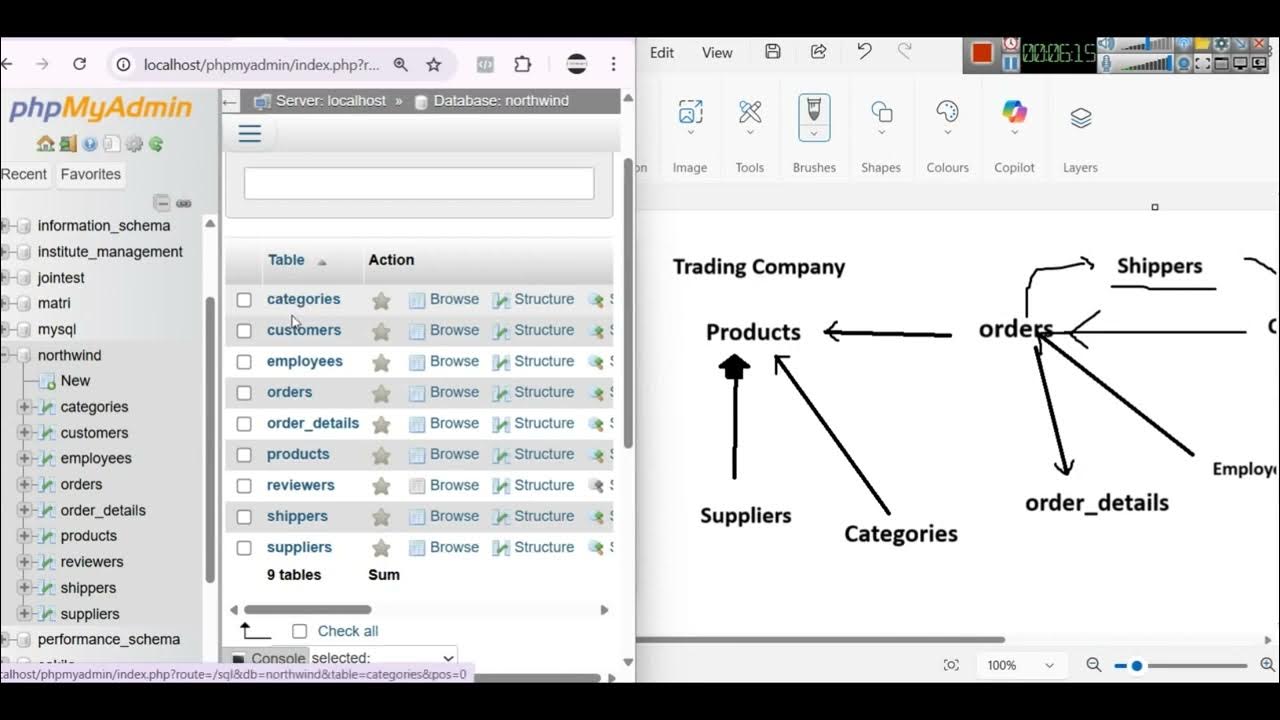Click the red stop recording button
Viewport: 1280px width, 720px height.
982,53
